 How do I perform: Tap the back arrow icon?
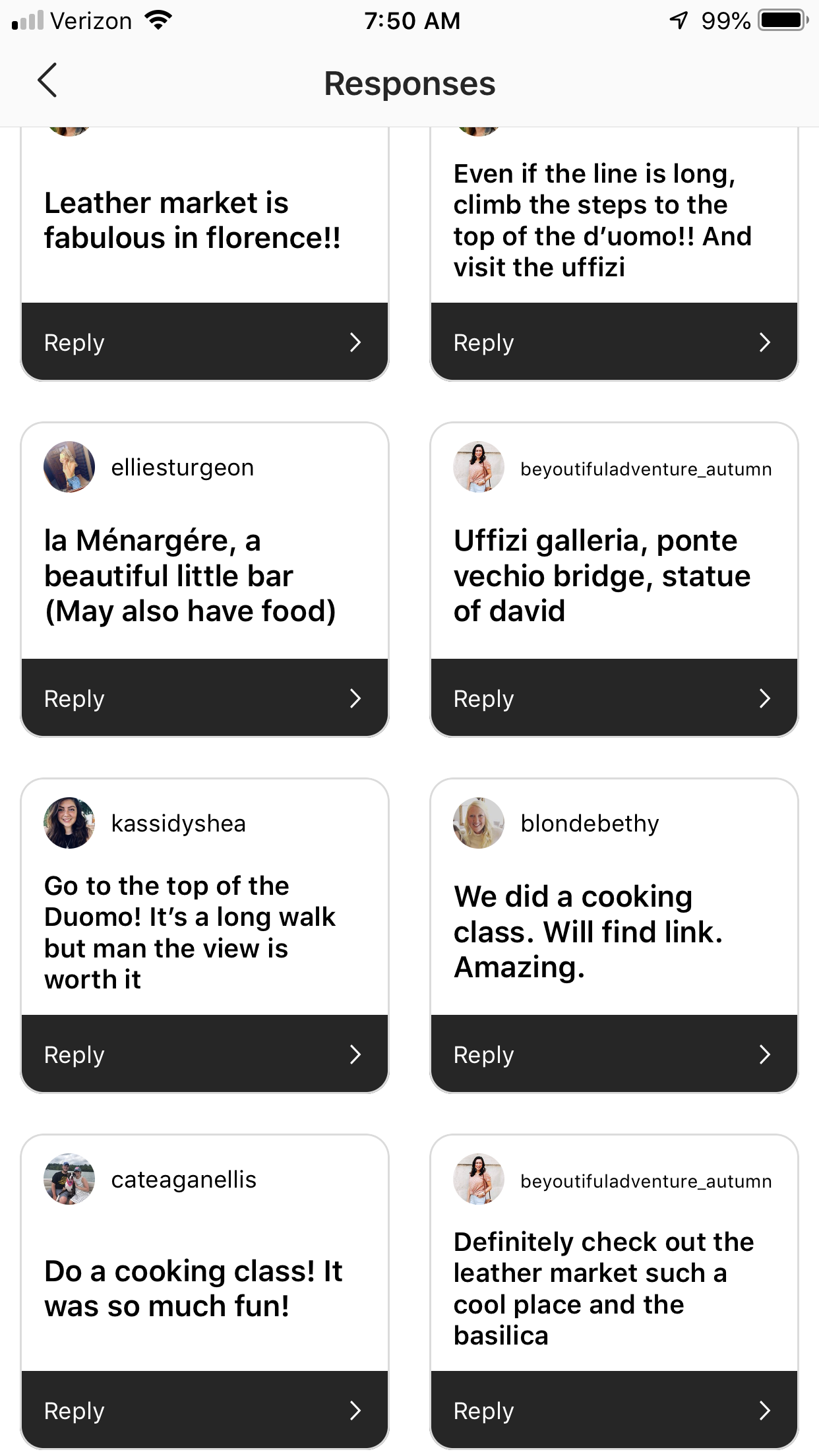click(47, 81)
